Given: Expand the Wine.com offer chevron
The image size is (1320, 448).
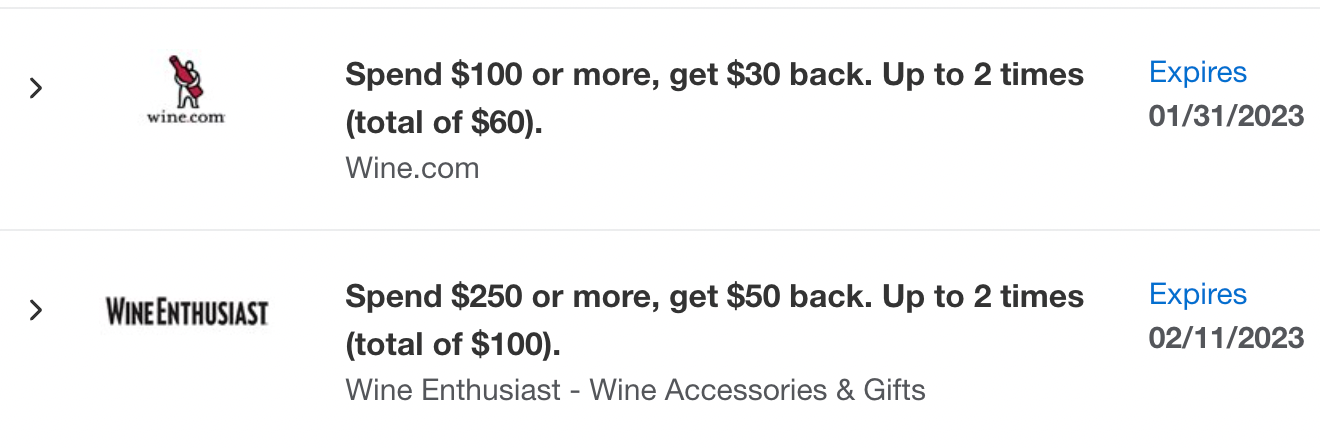Looking at the screenshot, I should pyautogui.click(x=36, y=88).
